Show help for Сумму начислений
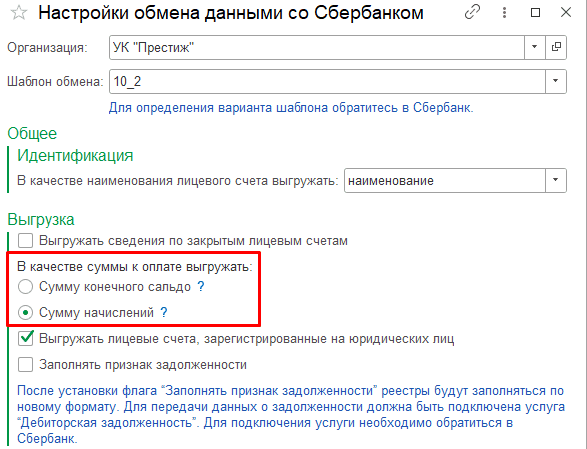The image size is (587, 449). point(164,312)
